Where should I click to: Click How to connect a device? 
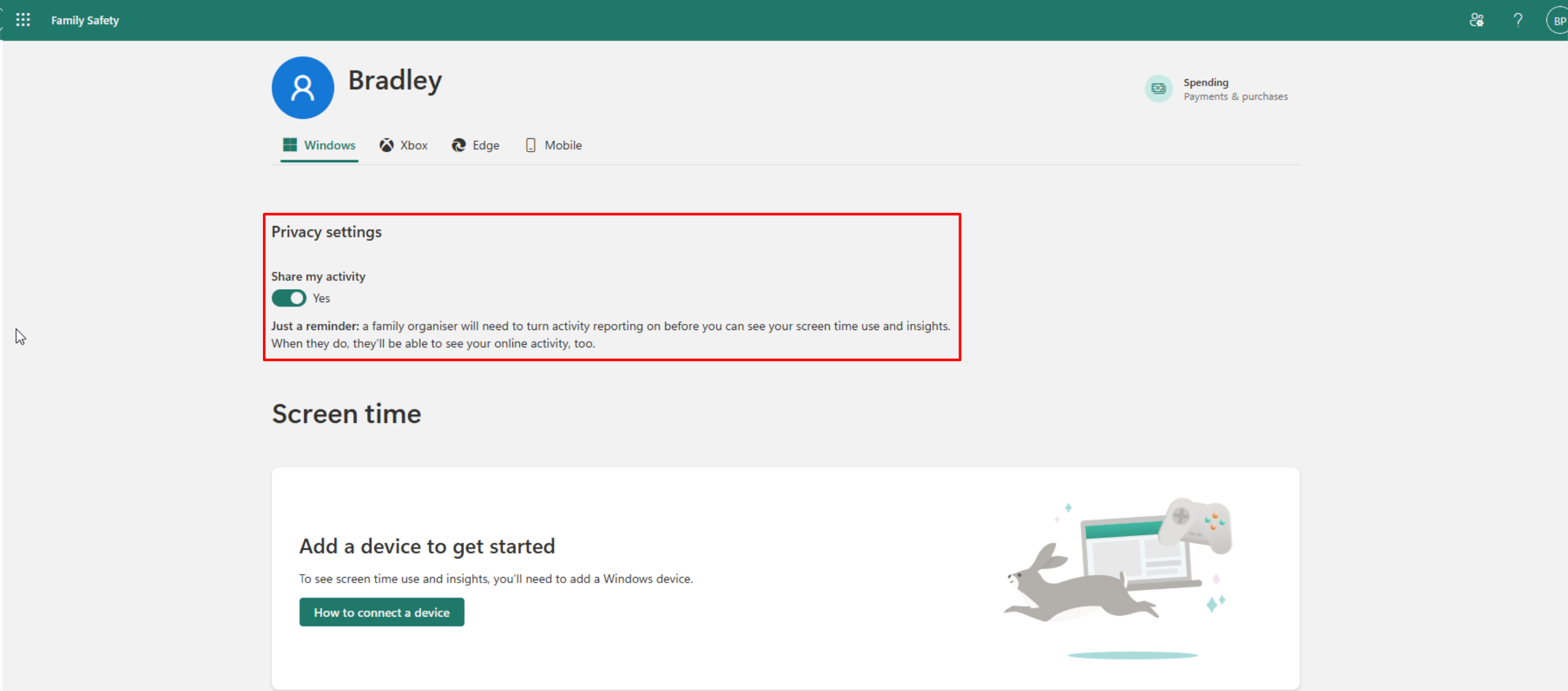[x=381, y=612]
